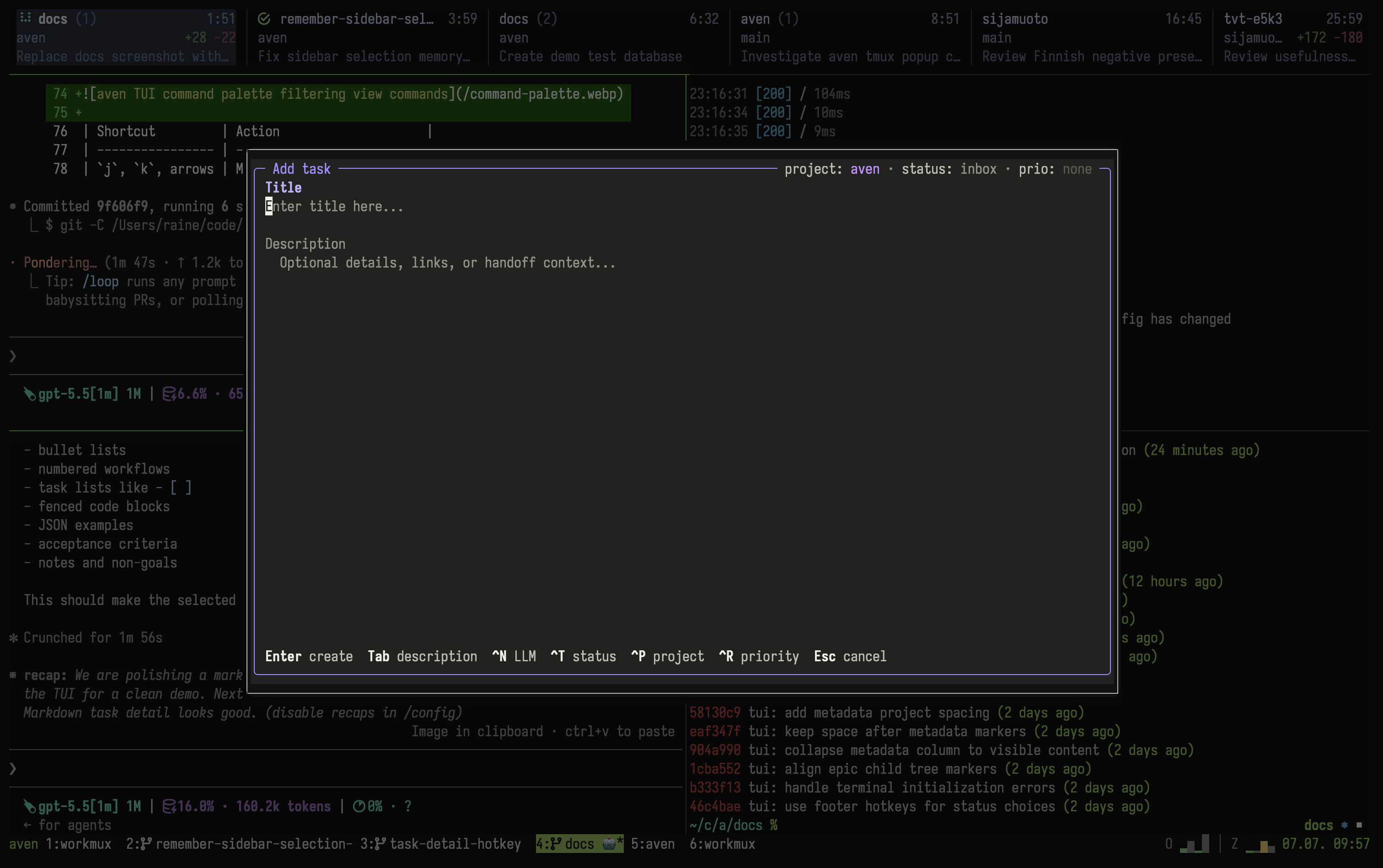Click diff line 74 with command-palette.webp
The width and height of the screenshot is (1383, 868).
pyautogui.click(x=338, y=94)
